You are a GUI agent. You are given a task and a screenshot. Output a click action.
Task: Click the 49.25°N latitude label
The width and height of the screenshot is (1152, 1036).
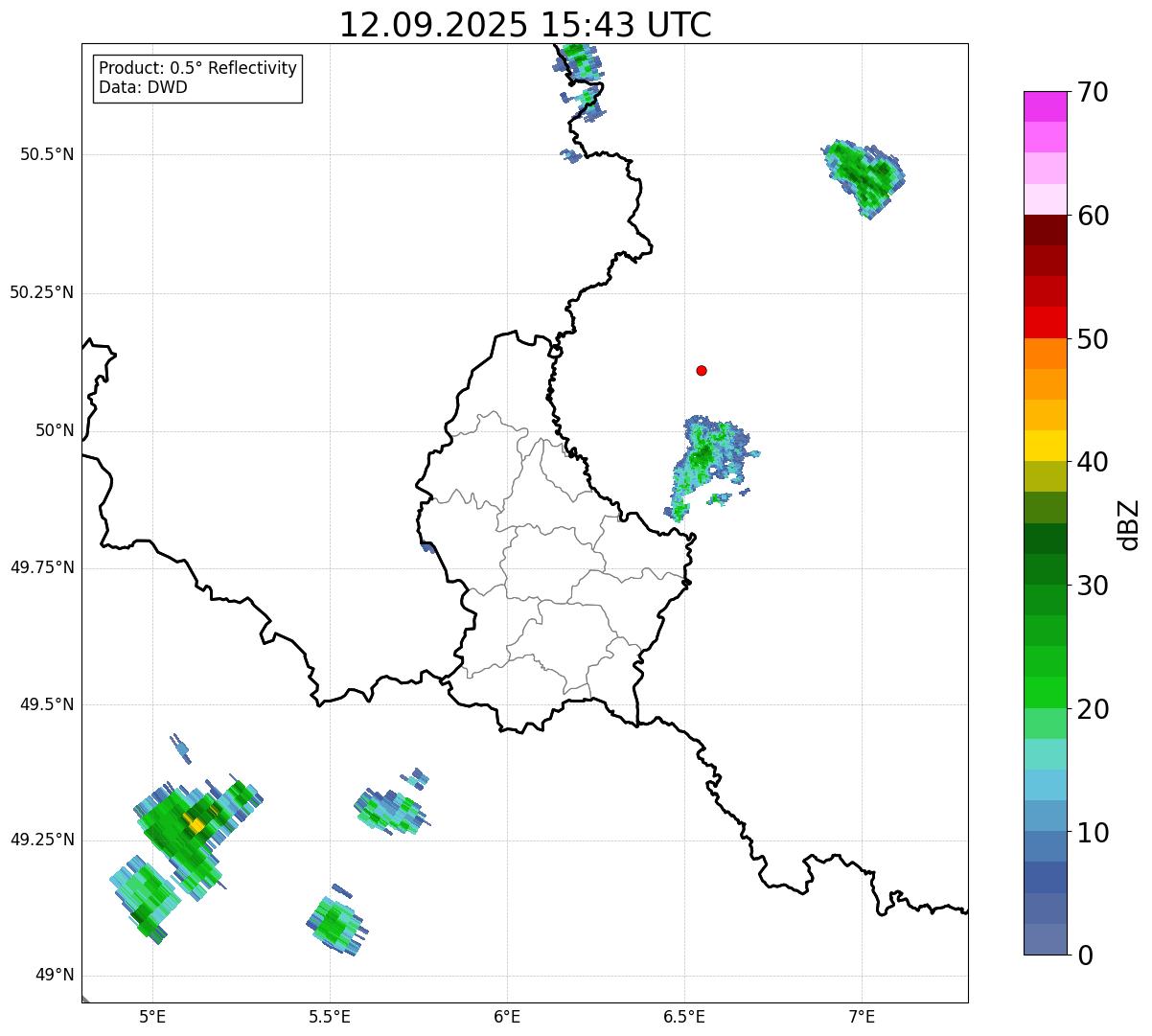coord(42,840)
